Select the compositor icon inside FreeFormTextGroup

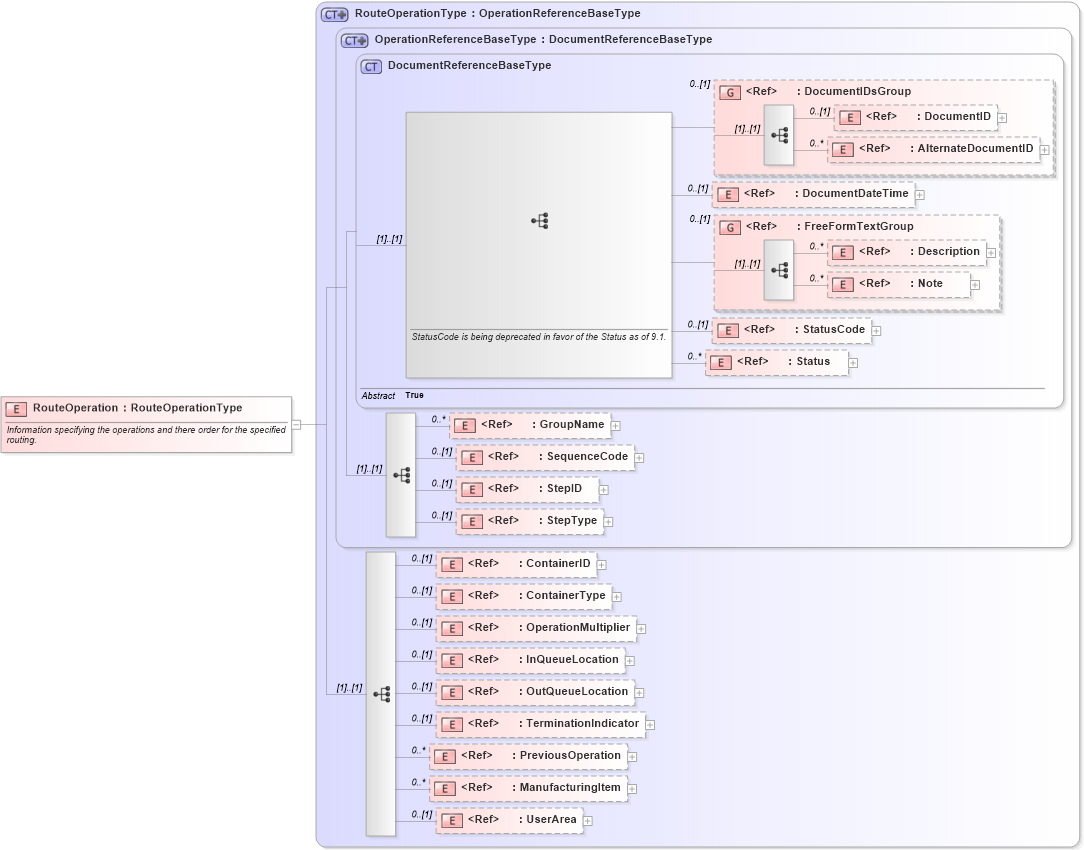coord(779,268)
